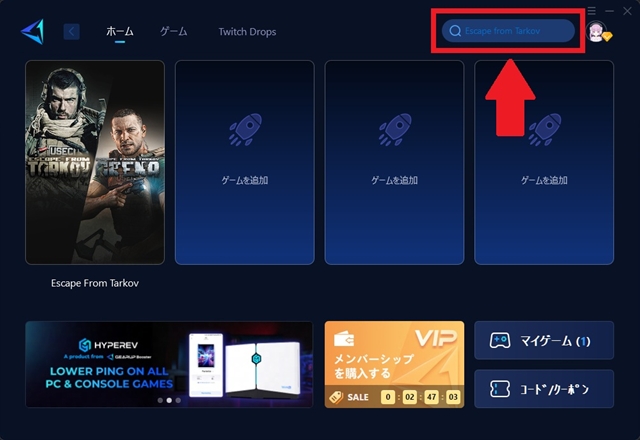Open the VIP メンバーシップを購入する banner

[394, 364]
